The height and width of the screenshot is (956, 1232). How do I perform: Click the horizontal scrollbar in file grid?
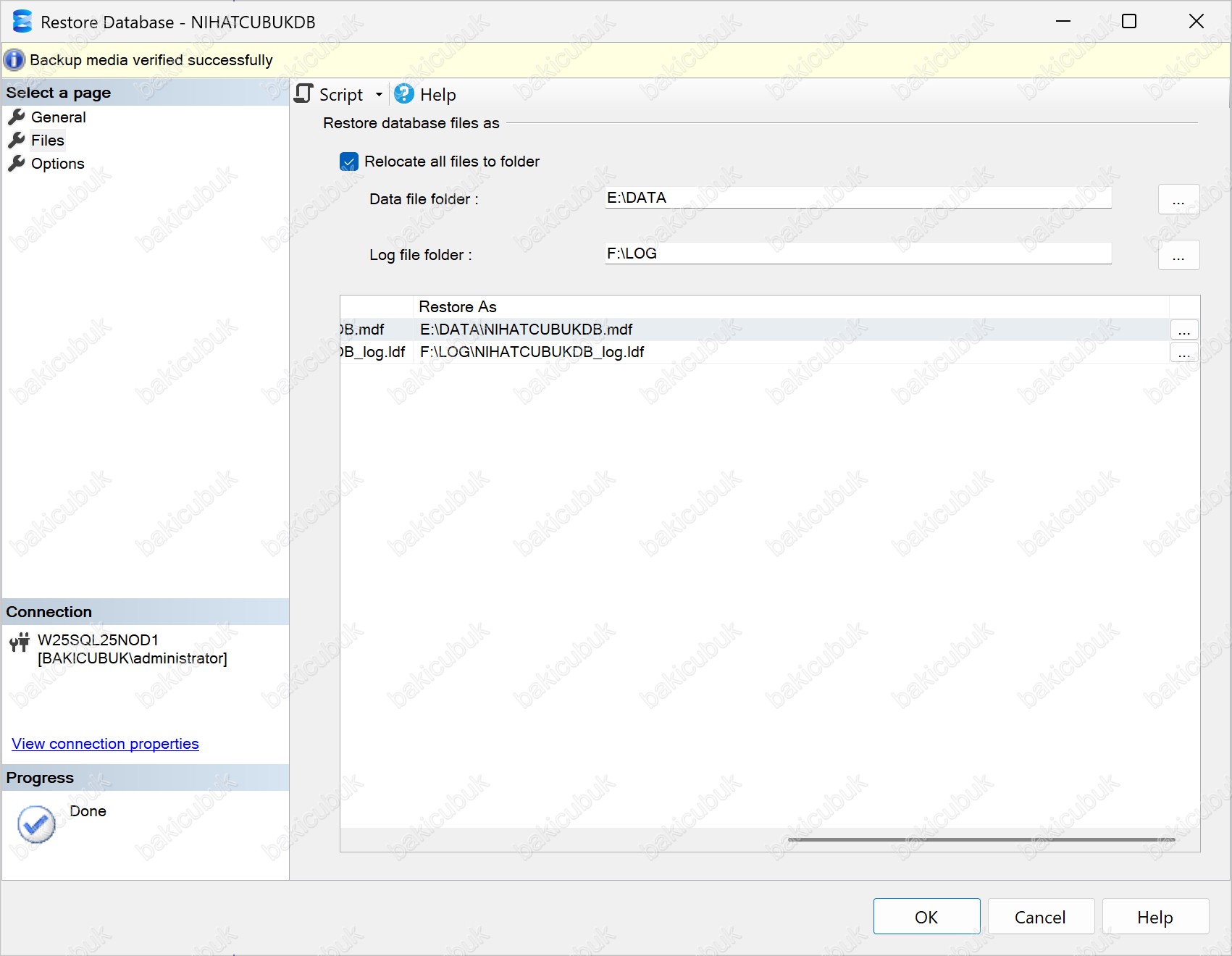click(x=981, y=840)
